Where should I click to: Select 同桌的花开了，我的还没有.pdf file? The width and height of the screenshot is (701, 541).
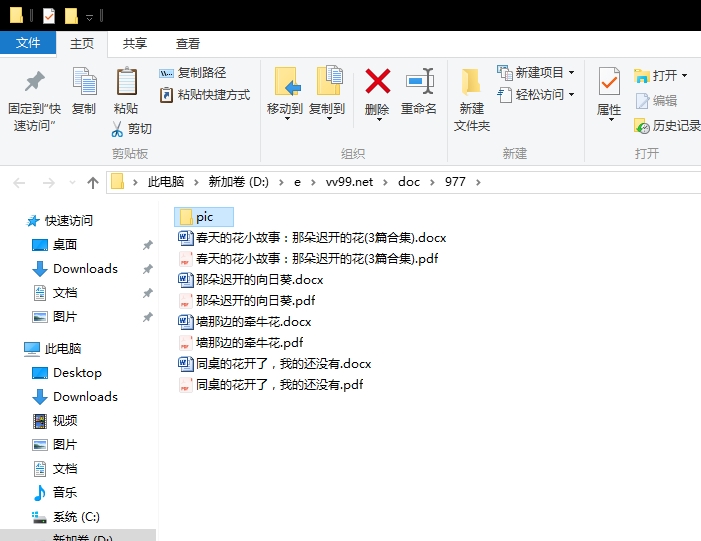coord(270,385)
